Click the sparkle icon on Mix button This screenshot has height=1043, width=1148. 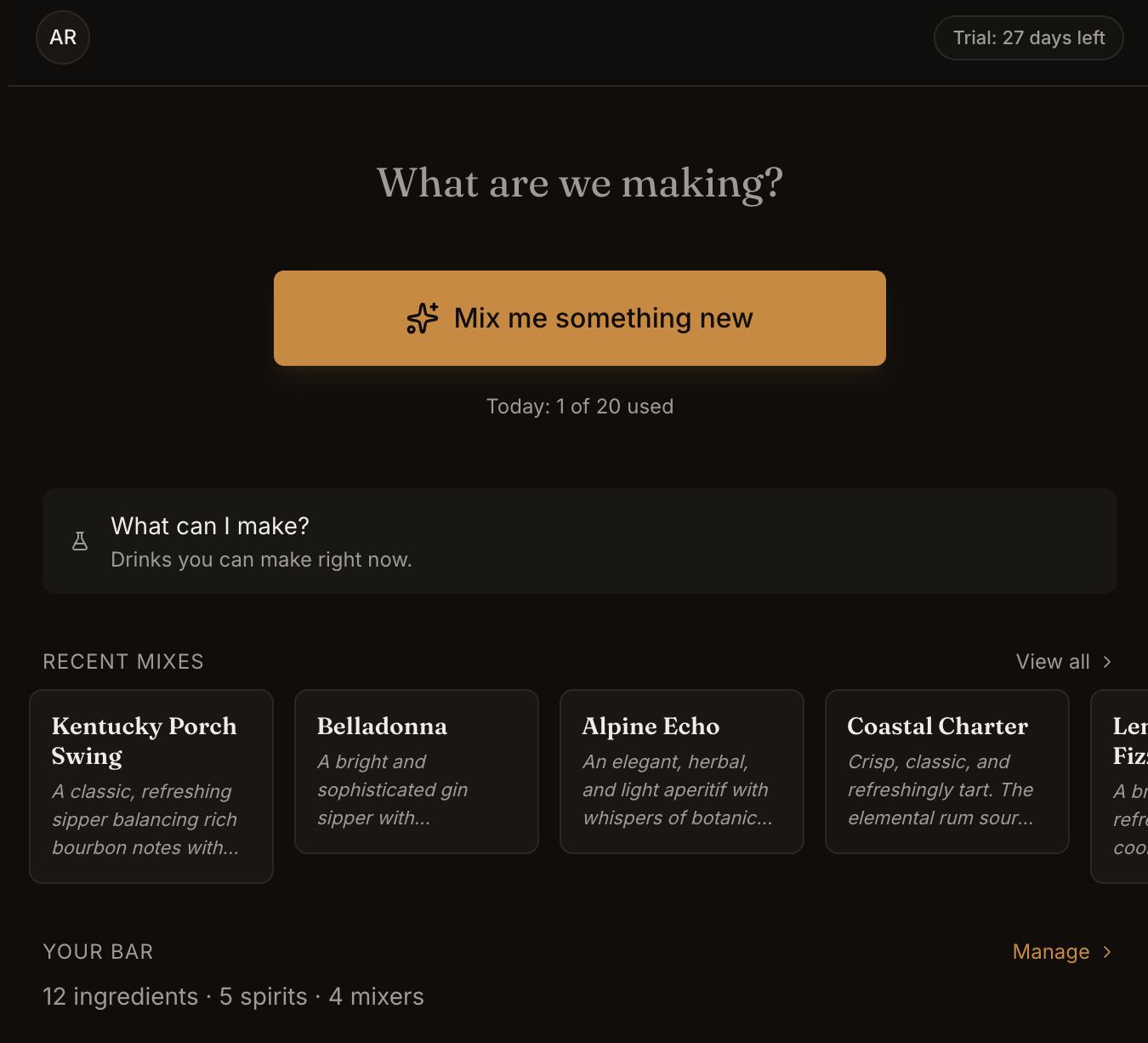click(x=423, y=318)
